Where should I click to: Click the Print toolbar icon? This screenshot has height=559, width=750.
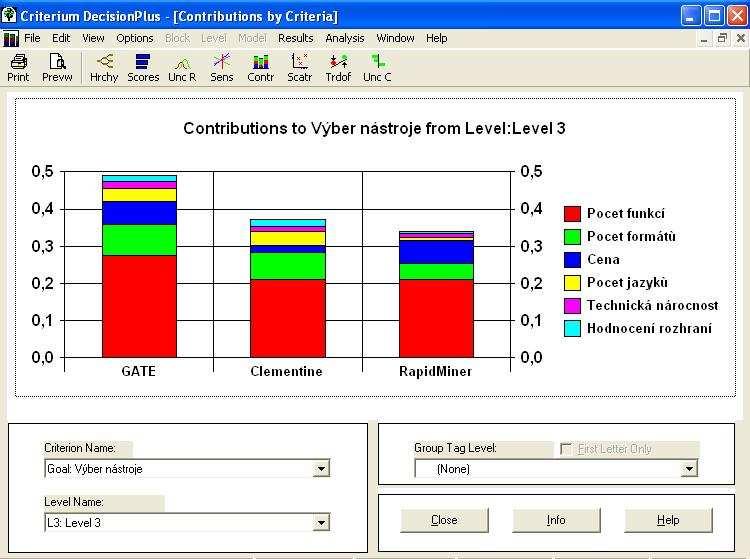19,68
